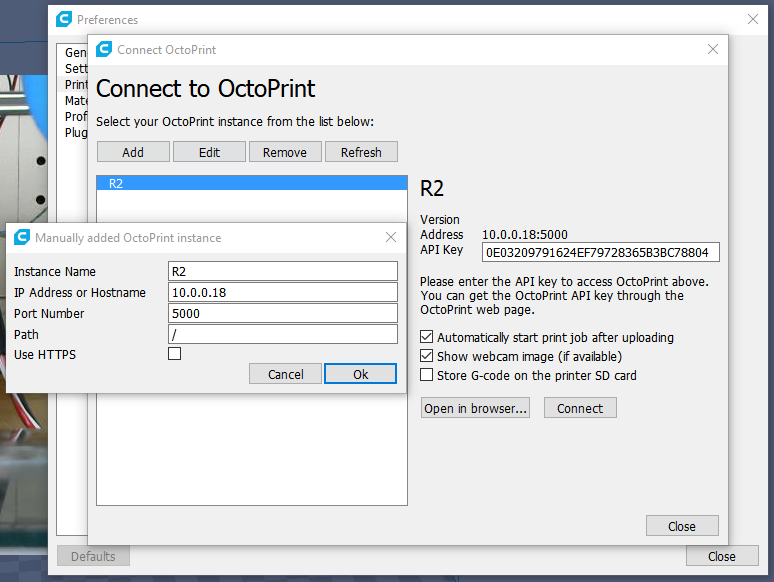Enable the Use HTTPS checkbox
Viewport: 774px width, 582px height.
175,354
